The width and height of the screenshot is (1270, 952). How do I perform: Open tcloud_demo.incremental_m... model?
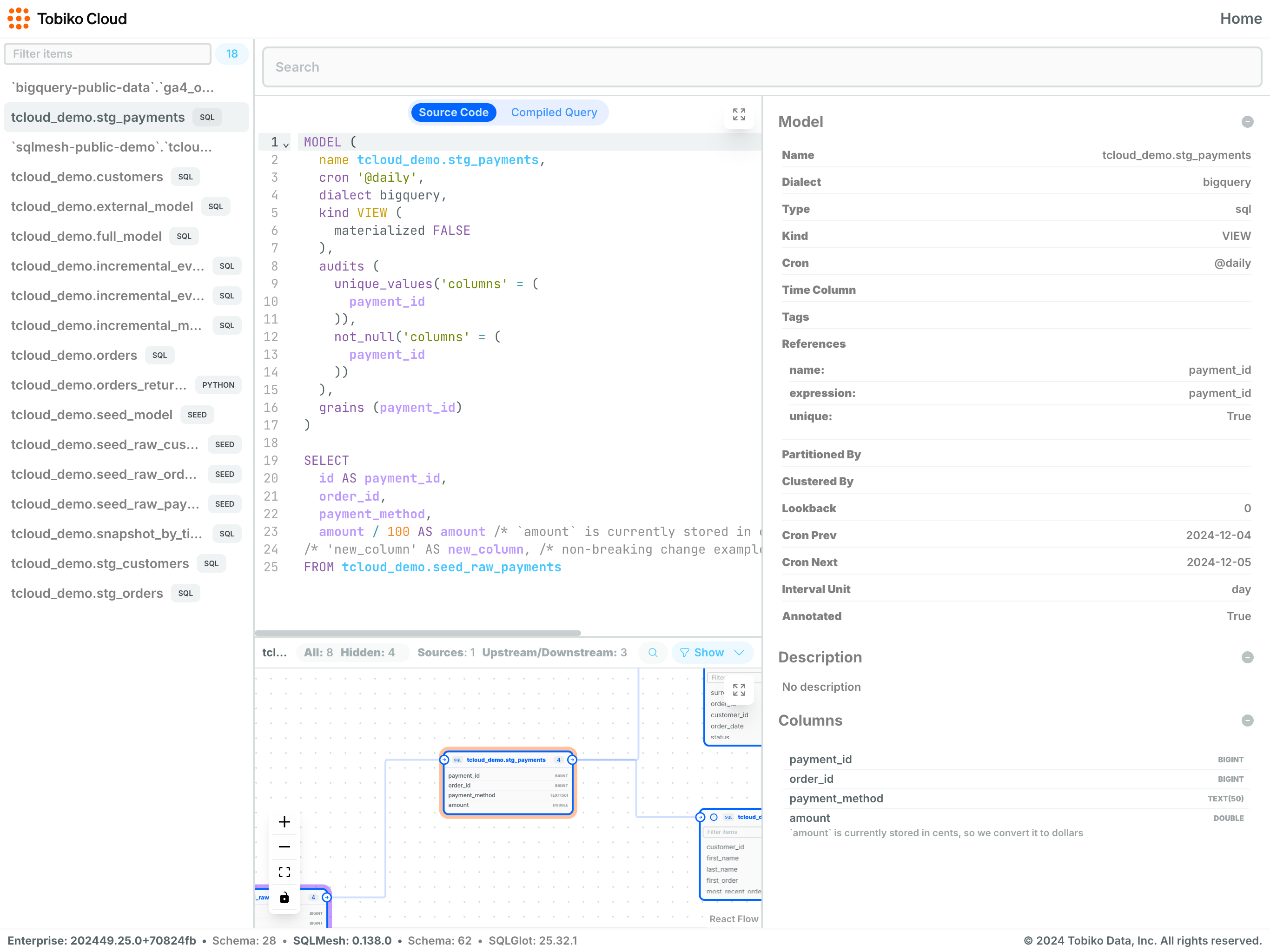pos(126,325)
